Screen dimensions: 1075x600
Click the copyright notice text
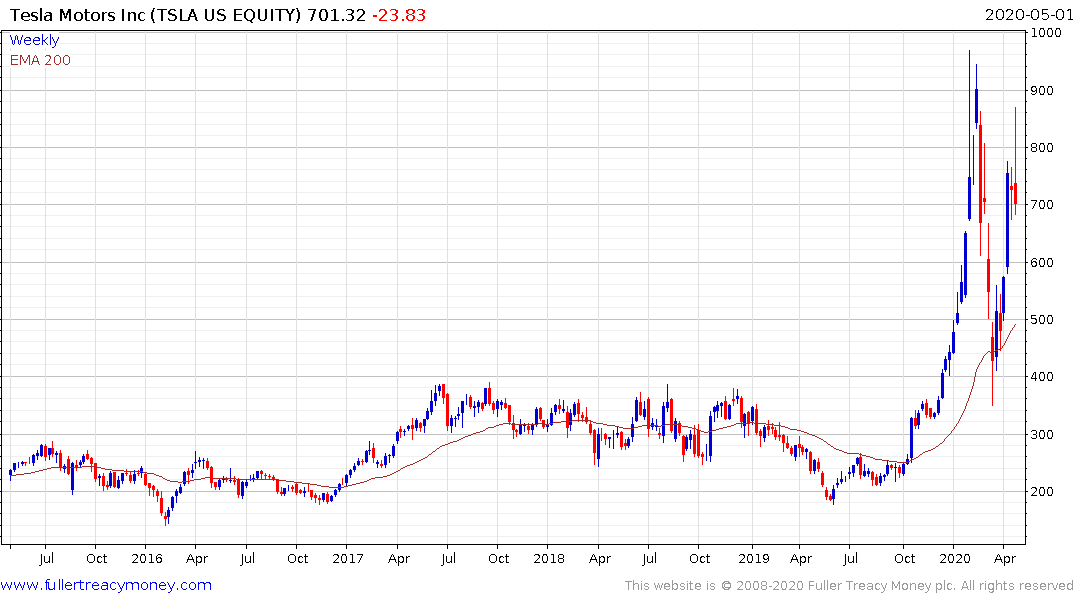point(849,586)
